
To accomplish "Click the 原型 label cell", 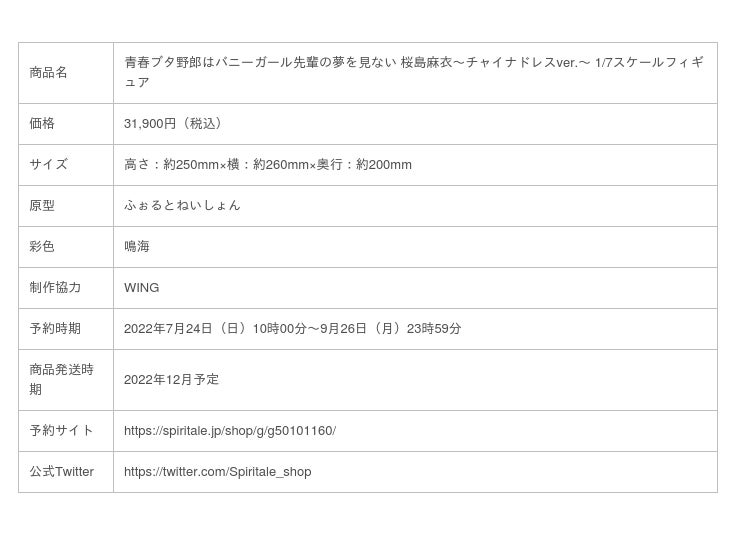I will point(42,206).
